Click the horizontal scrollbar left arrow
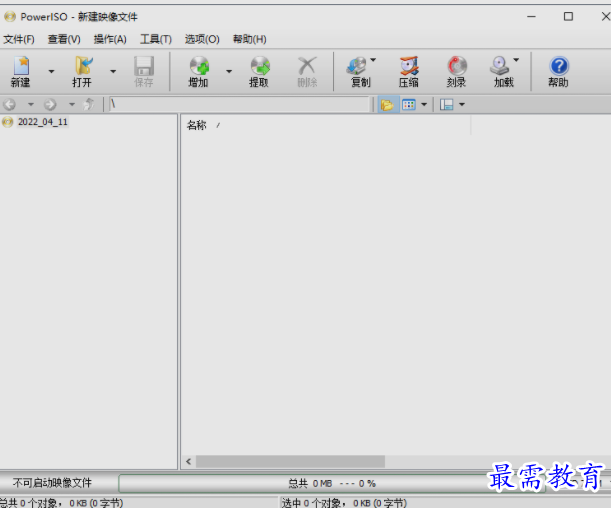611x508 pixels. (x=189, y=462)
